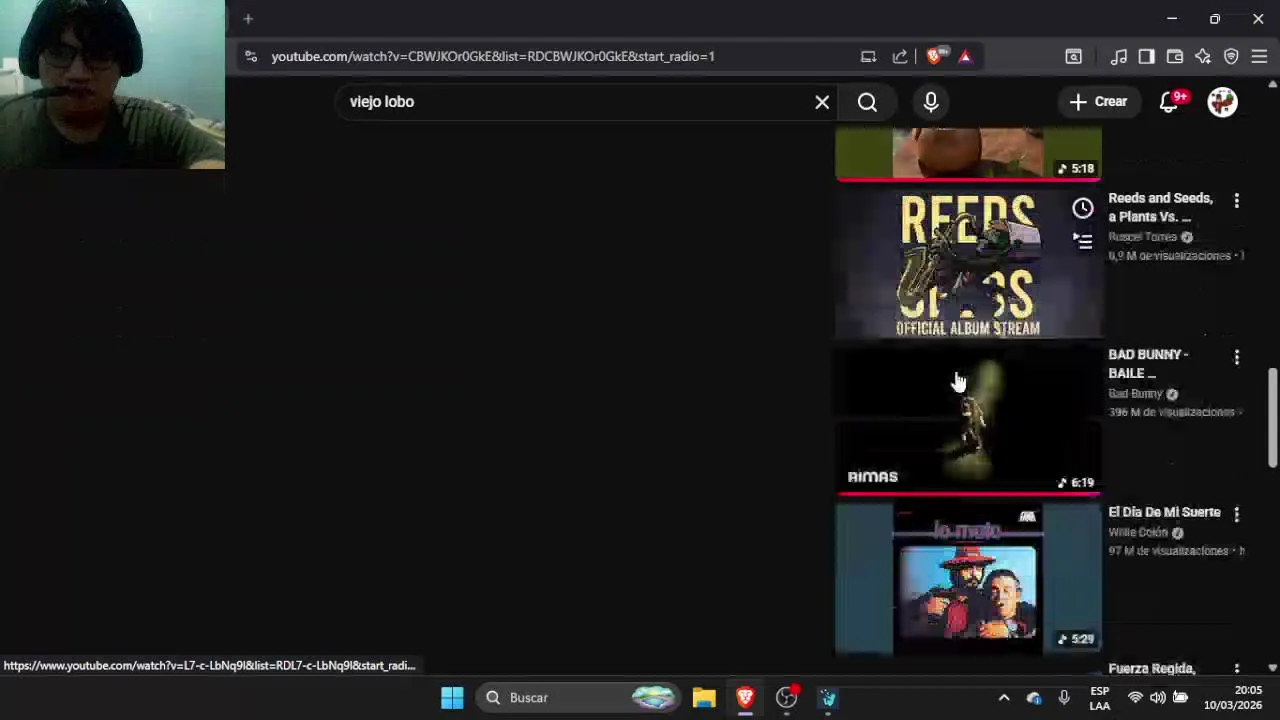The height and width of the screenshot is (720, 1280).
Task: Open the Brave Rewards triangle icon
Action: point(965,57)
